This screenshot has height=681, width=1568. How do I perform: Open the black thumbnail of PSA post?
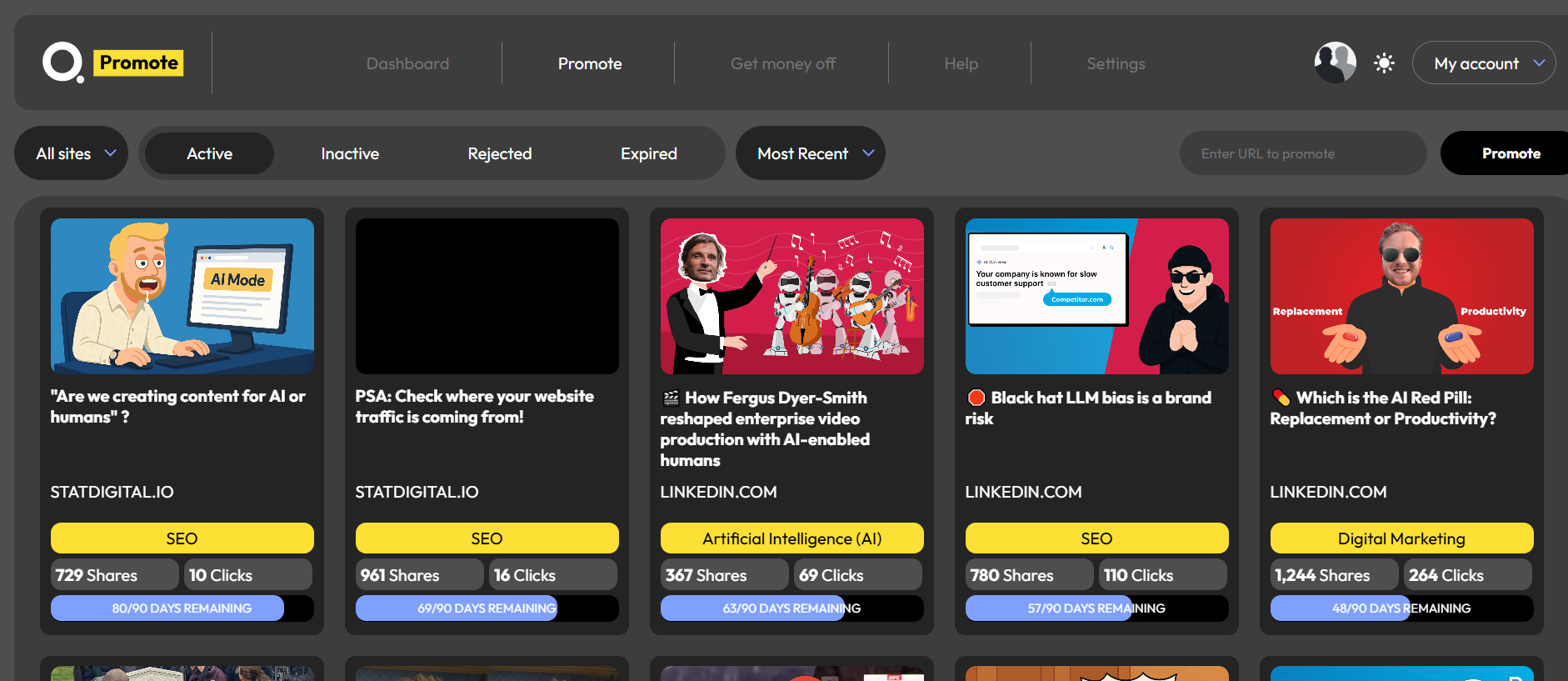(487, 296)
